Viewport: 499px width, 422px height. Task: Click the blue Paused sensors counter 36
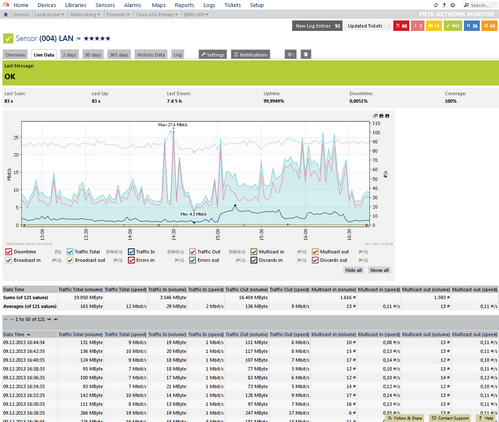(x=472, y=26)
